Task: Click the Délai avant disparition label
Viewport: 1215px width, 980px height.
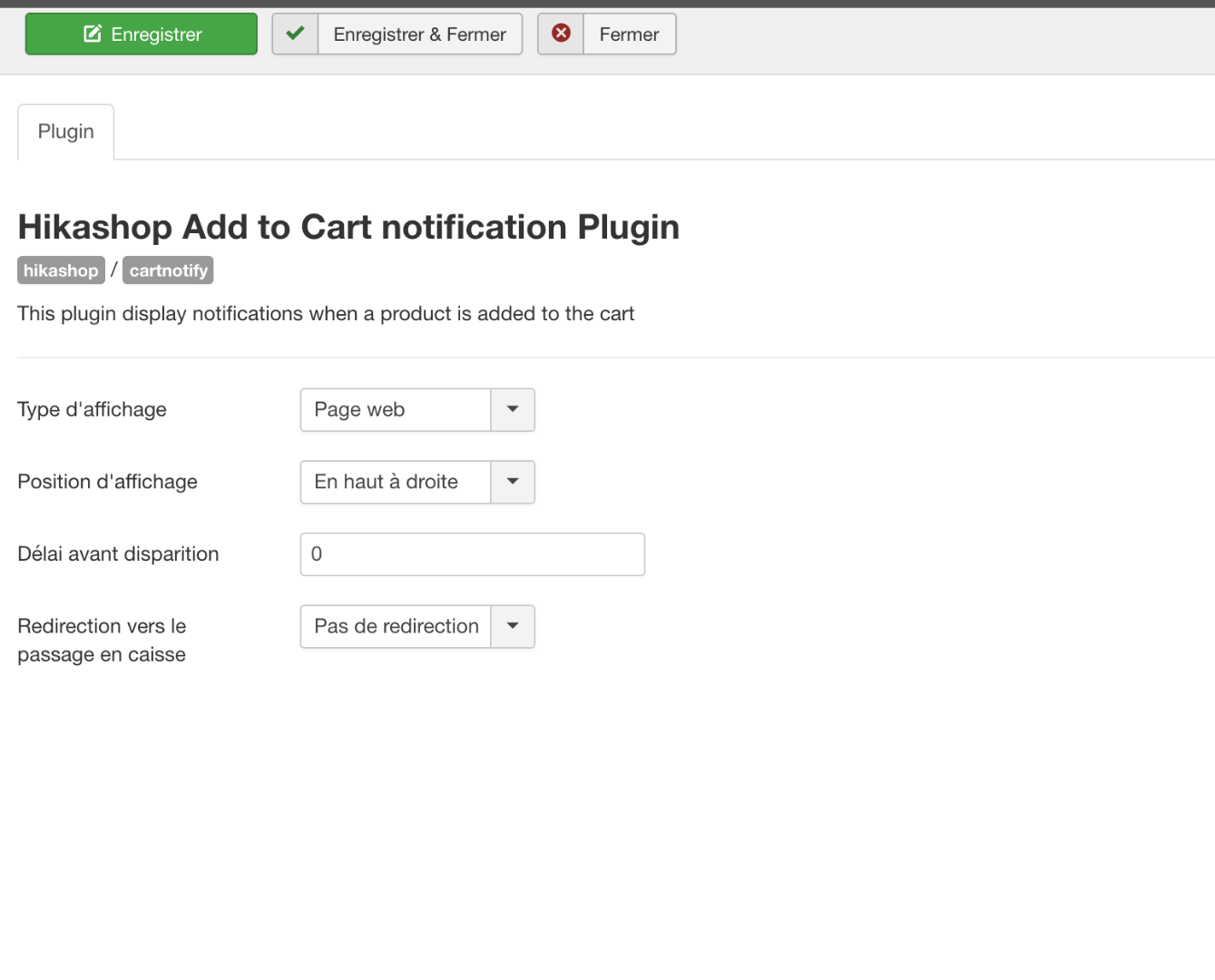Action: (119, 554)
